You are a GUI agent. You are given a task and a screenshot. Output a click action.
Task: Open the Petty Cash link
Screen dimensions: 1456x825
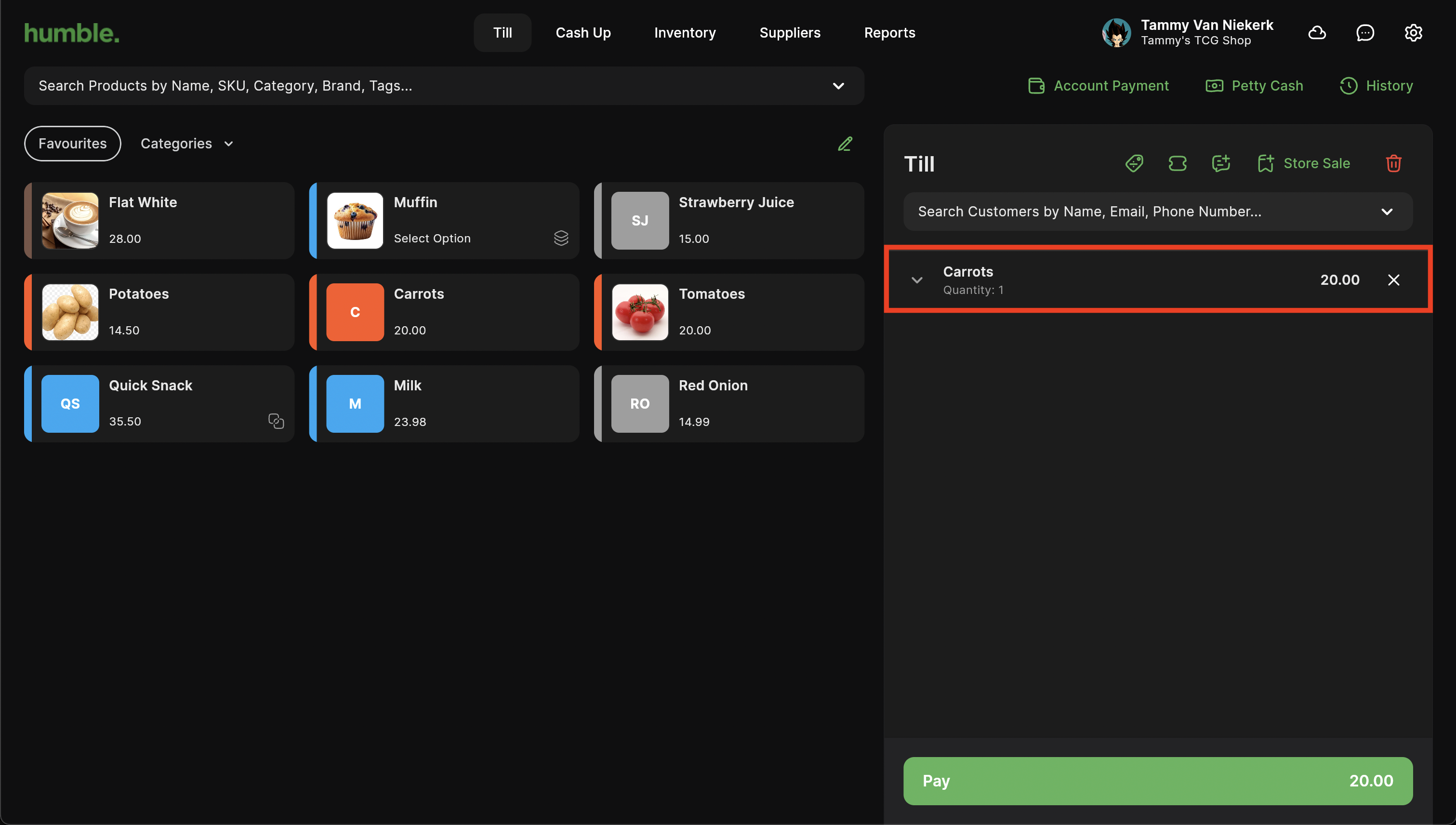[x=1254, y=86]
